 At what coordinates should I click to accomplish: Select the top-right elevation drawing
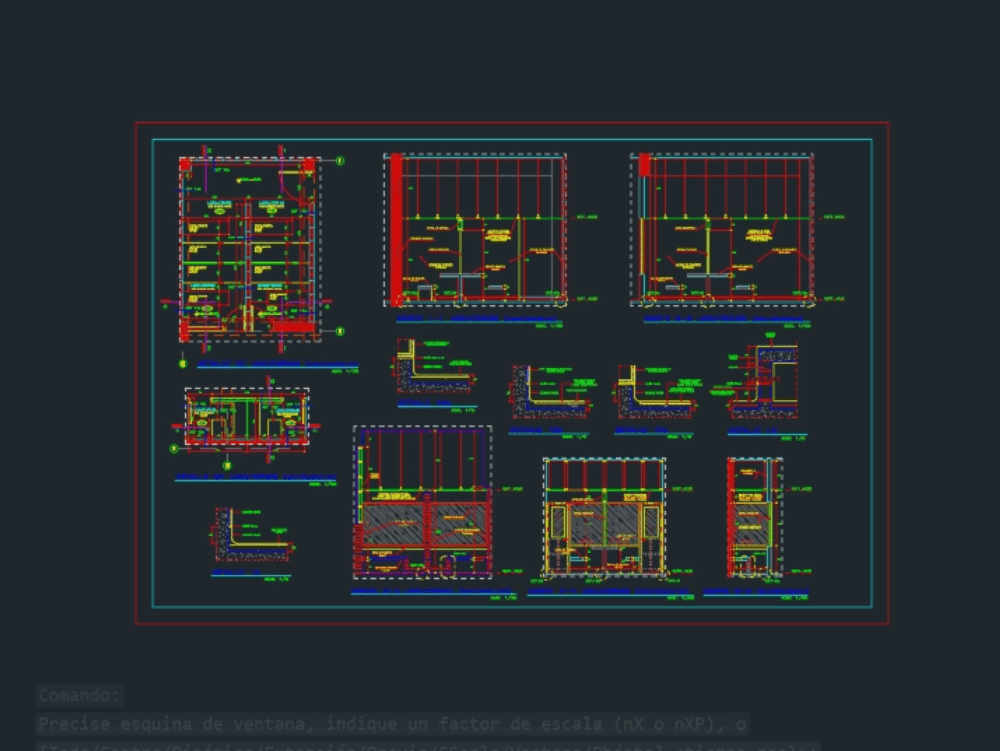(x=721, y=230)
